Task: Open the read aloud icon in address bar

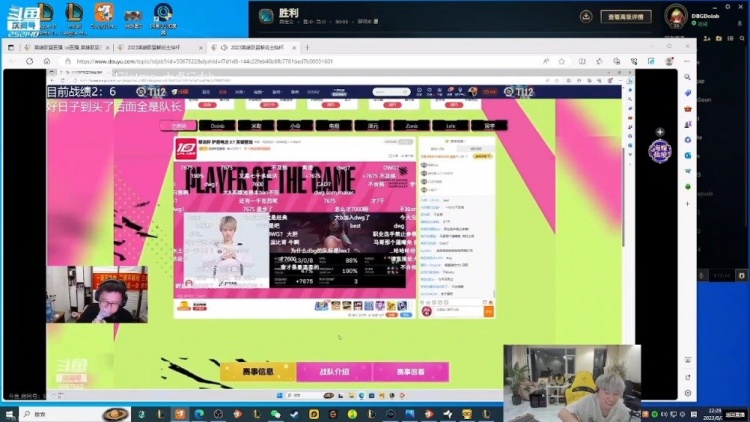Action: tap(546, 61)
